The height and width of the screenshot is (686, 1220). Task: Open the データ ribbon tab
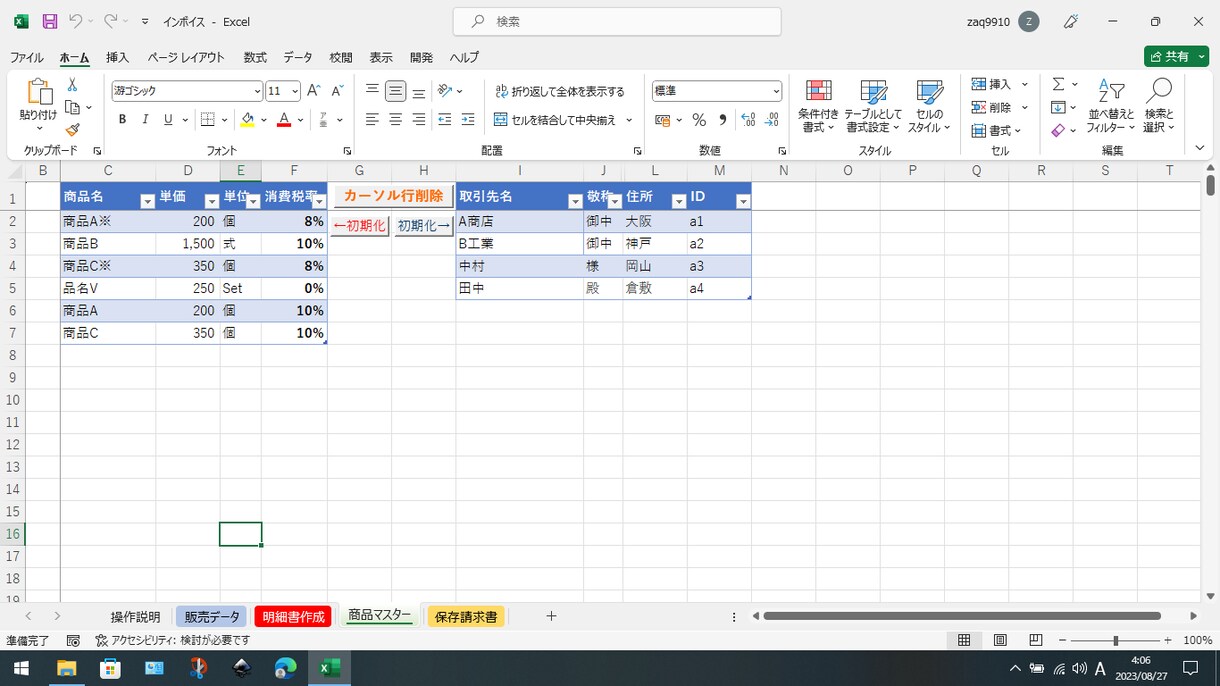tap(298, 57)
